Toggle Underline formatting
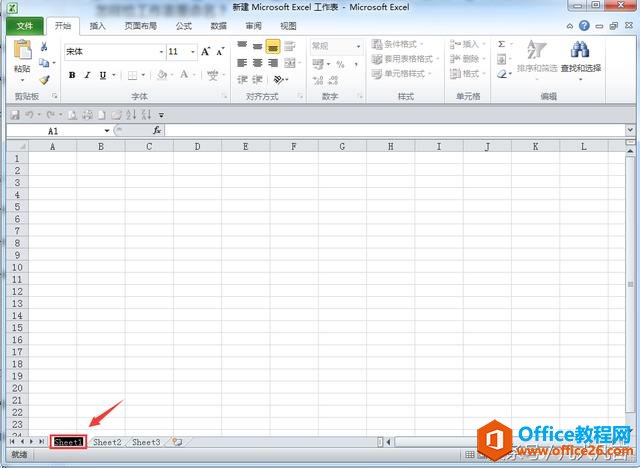Screen dimensions: 640x468 [102, 75]
